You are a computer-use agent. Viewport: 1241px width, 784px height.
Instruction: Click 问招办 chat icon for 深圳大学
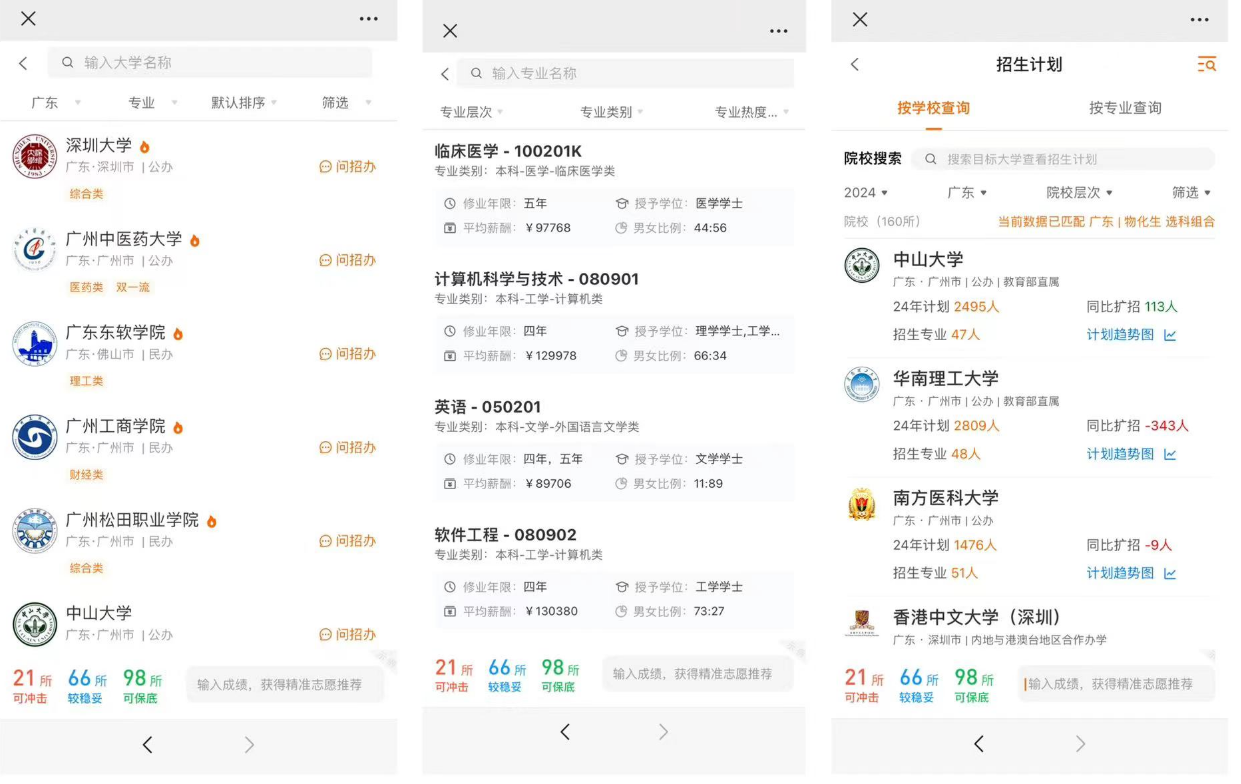click(x=325, y=167)
